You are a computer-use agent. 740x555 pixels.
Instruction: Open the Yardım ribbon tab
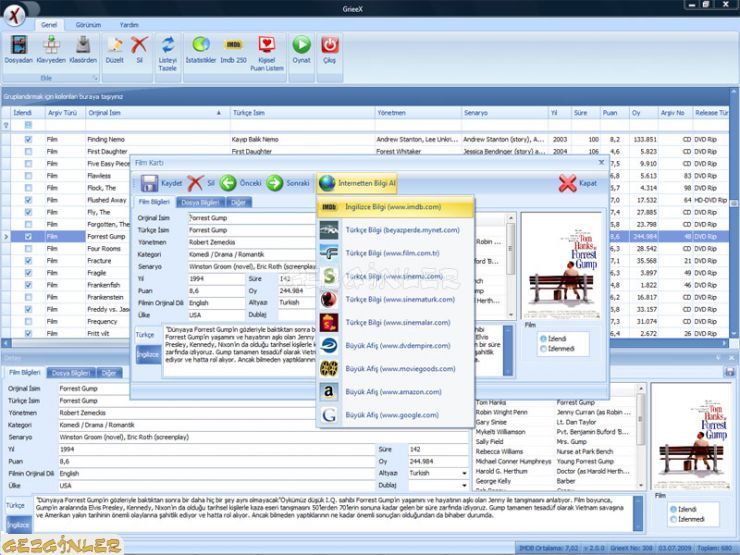[129, 25]
